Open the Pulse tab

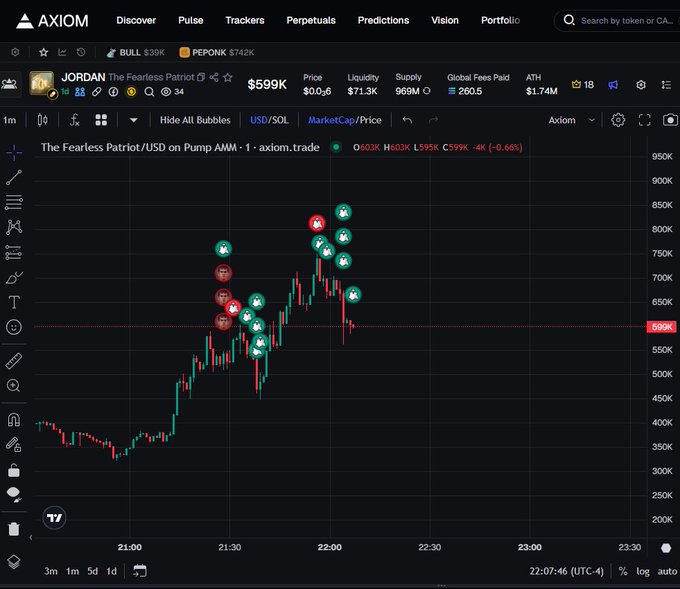pyautogui.click(x=190, y=20)
